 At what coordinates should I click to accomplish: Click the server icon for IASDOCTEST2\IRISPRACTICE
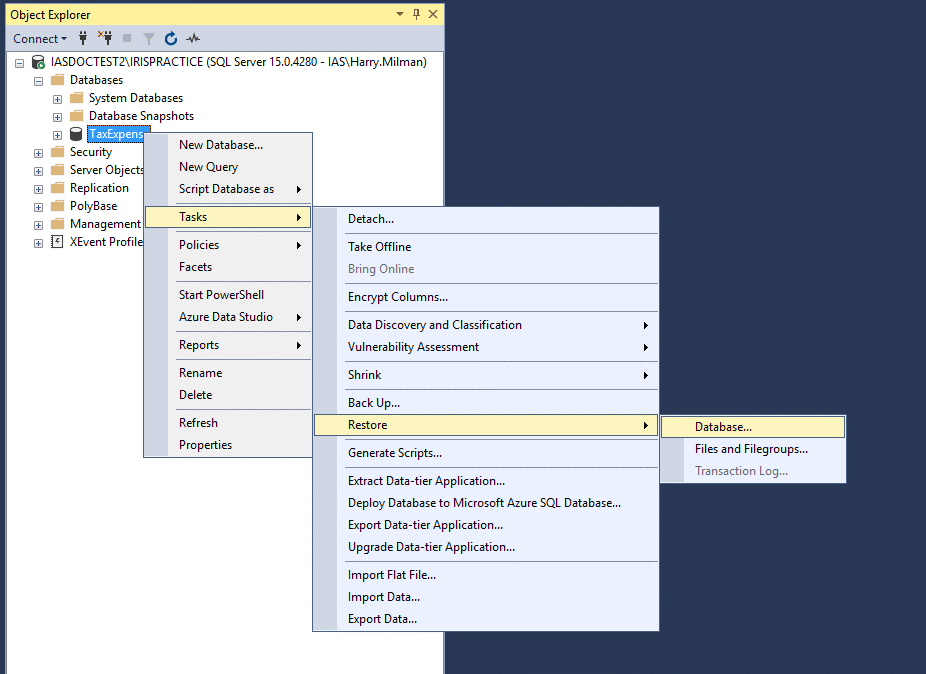click(x=38, y=62)
